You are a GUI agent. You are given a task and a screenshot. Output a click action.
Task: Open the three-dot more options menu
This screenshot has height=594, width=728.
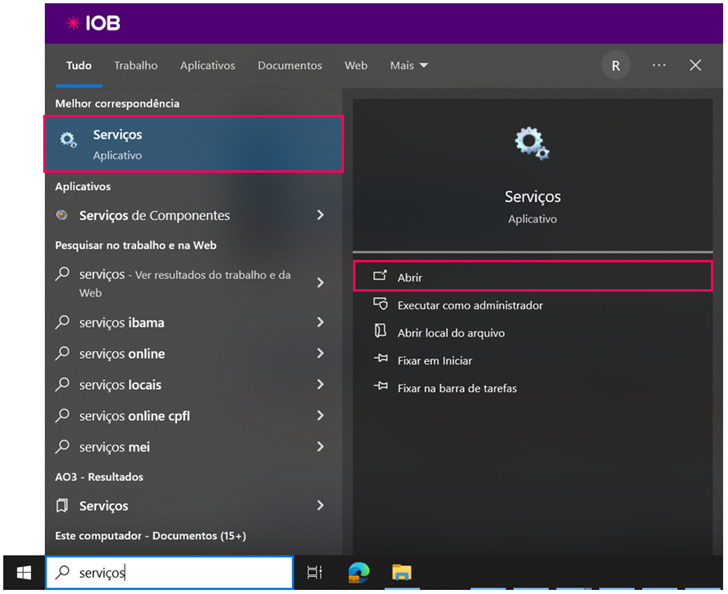pyautogui.click(x=658, y=65)
